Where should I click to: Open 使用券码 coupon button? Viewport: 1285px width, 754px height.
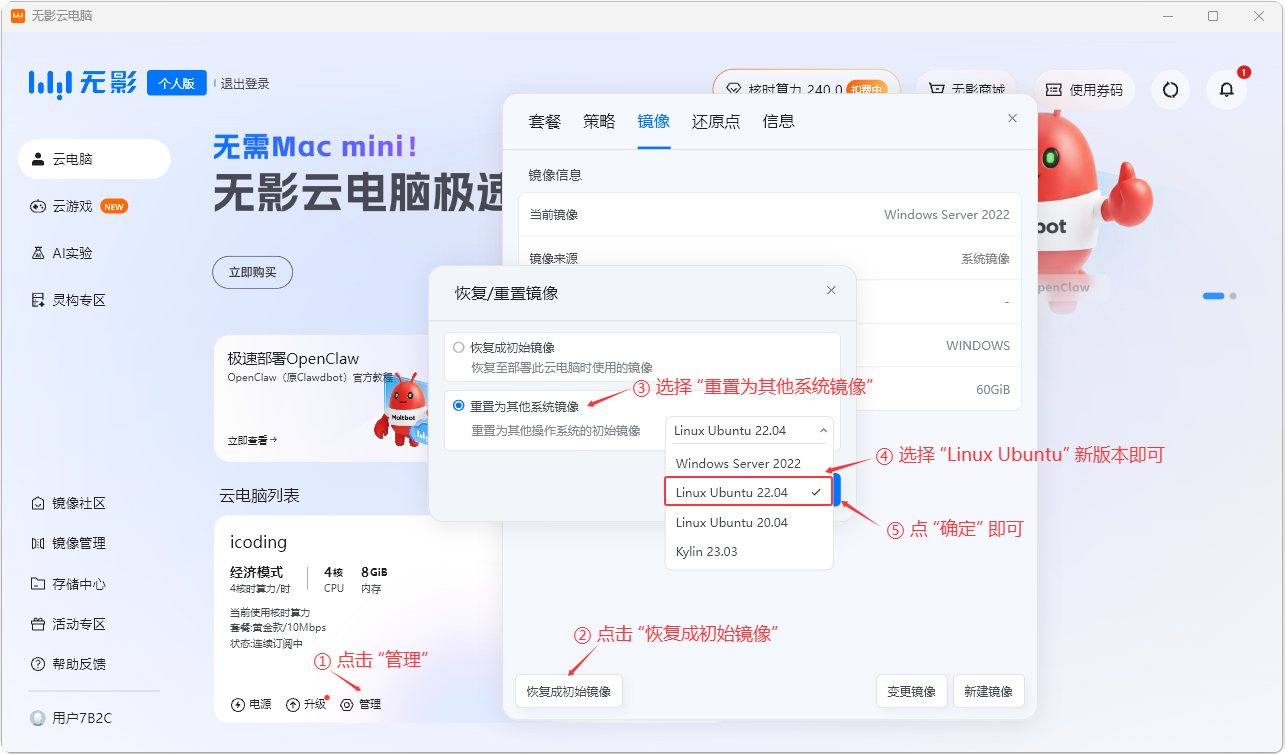pos(1085,90)
